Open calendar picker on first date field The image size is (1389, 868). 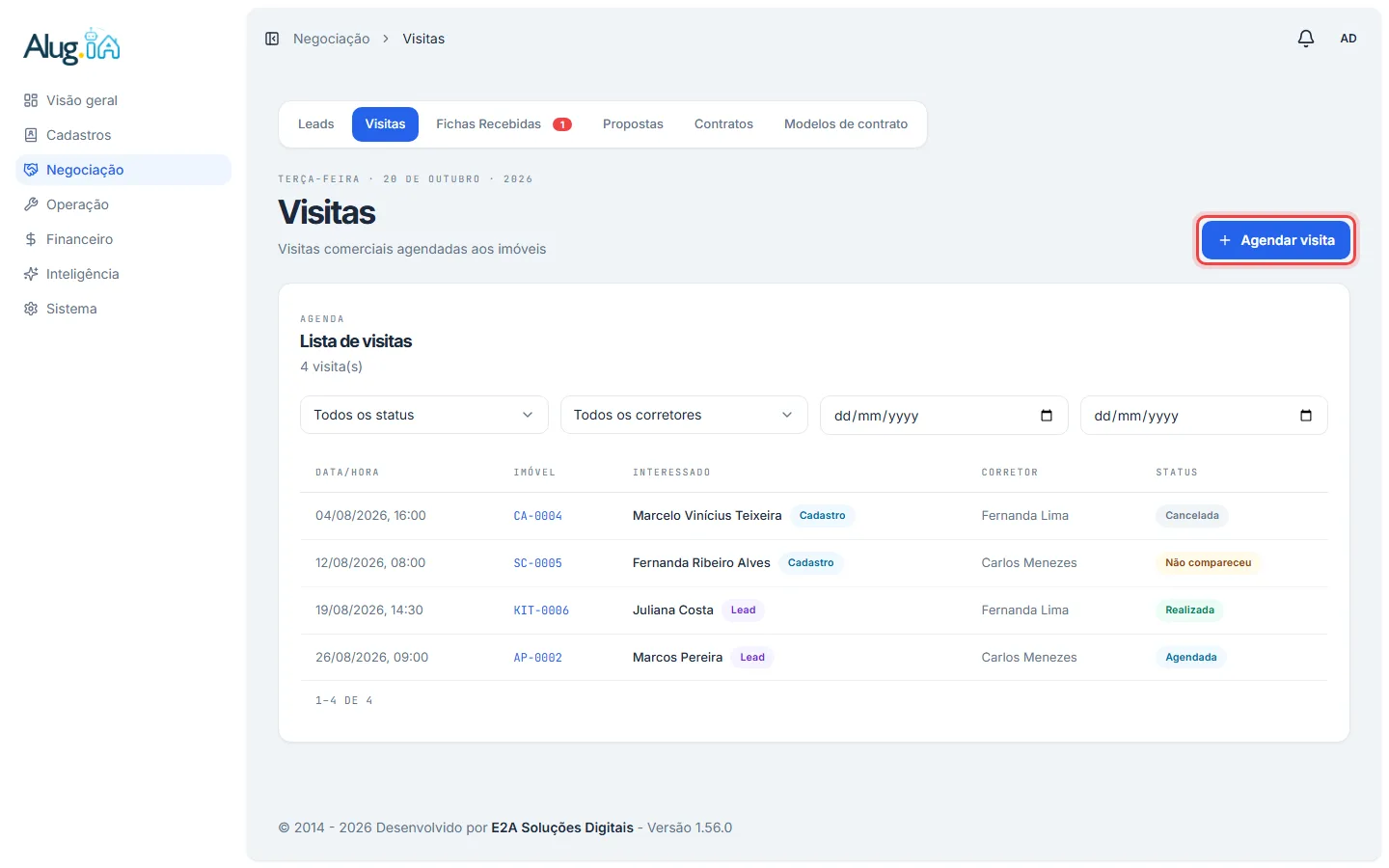(1047, 416)
